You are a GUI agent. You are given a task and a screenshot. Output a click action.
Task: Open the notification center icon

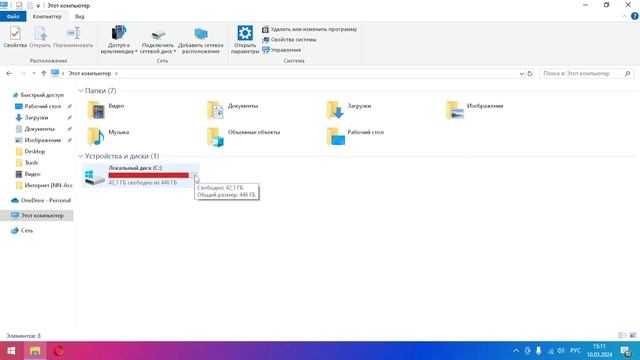click(x=626, y=351)
